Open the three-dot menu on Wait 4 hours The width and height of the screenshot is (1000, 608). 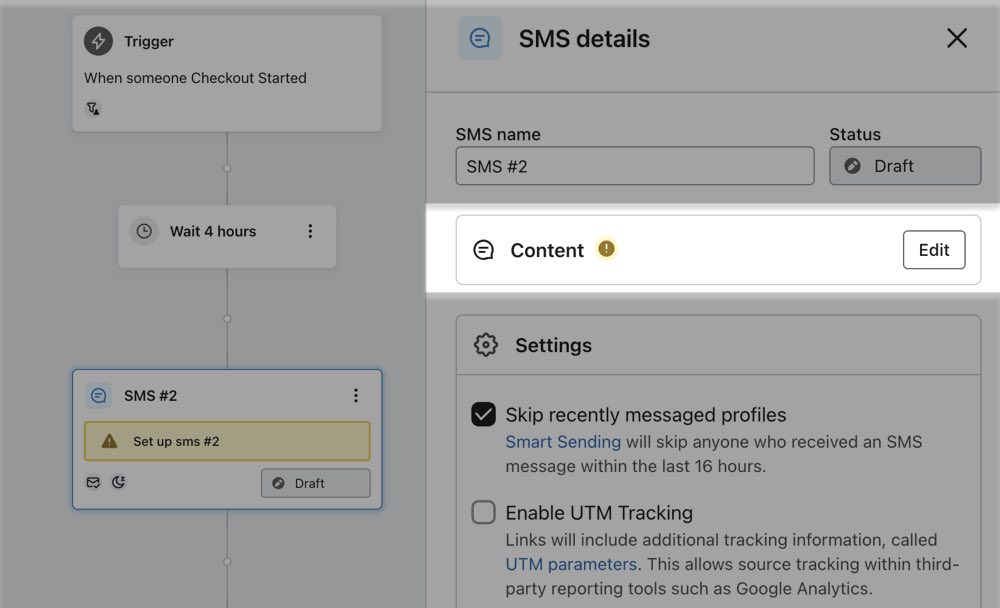310,231
